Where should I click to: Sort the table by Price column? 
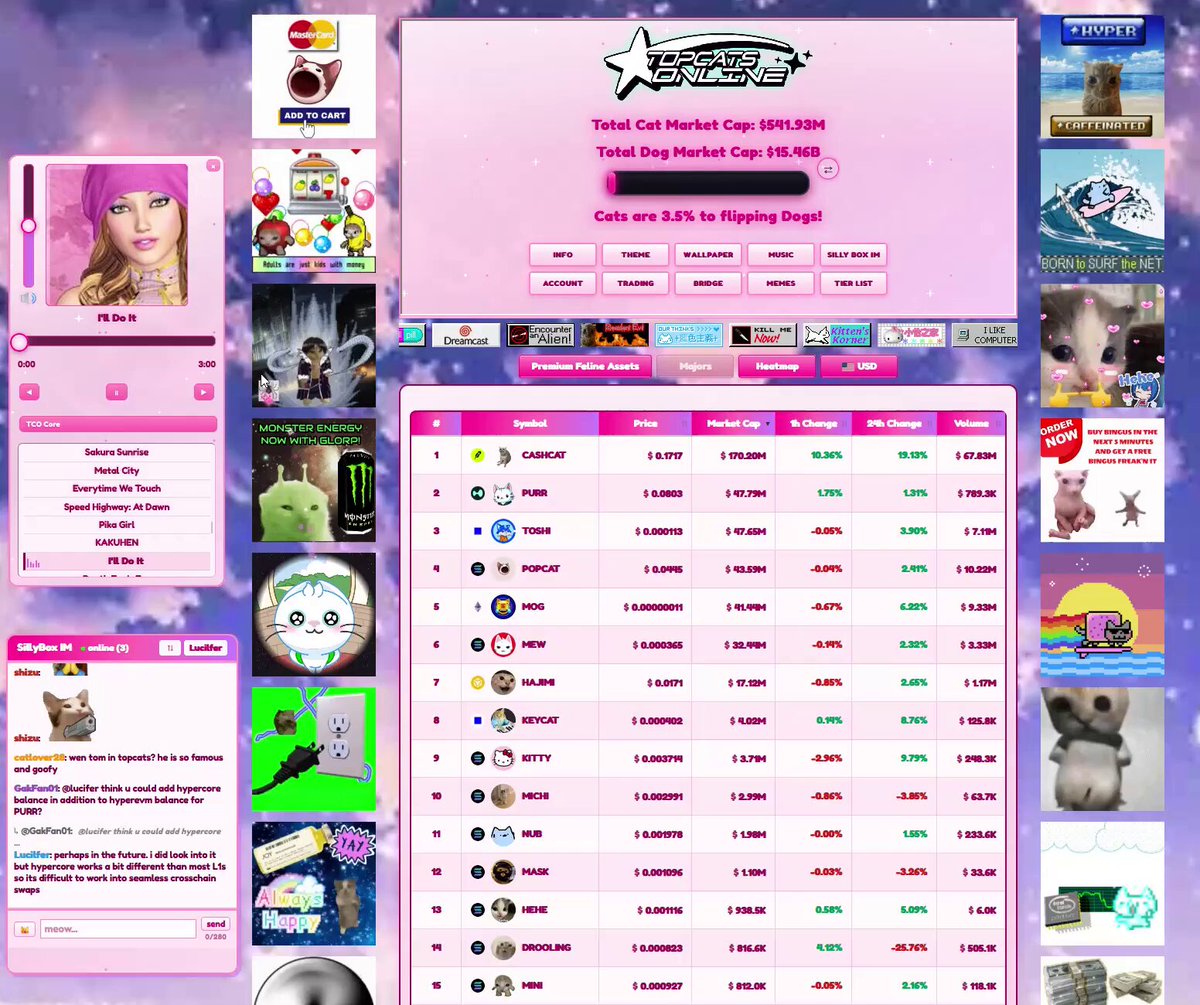coord(646,424)
